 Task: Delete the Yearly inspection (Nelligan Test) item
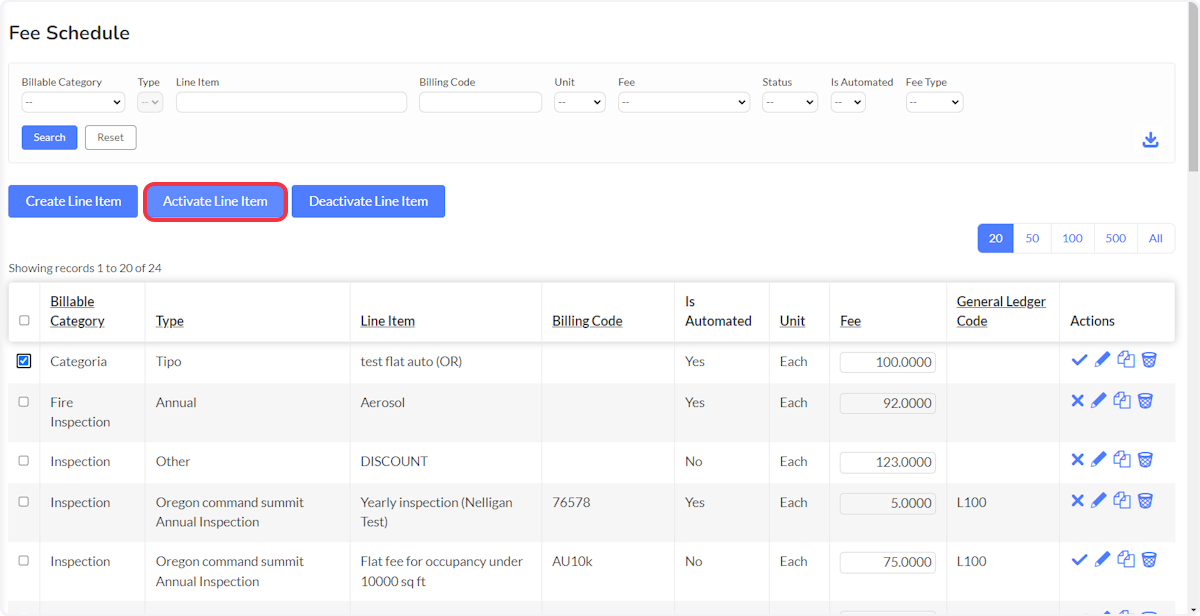tap(1145, 501)
